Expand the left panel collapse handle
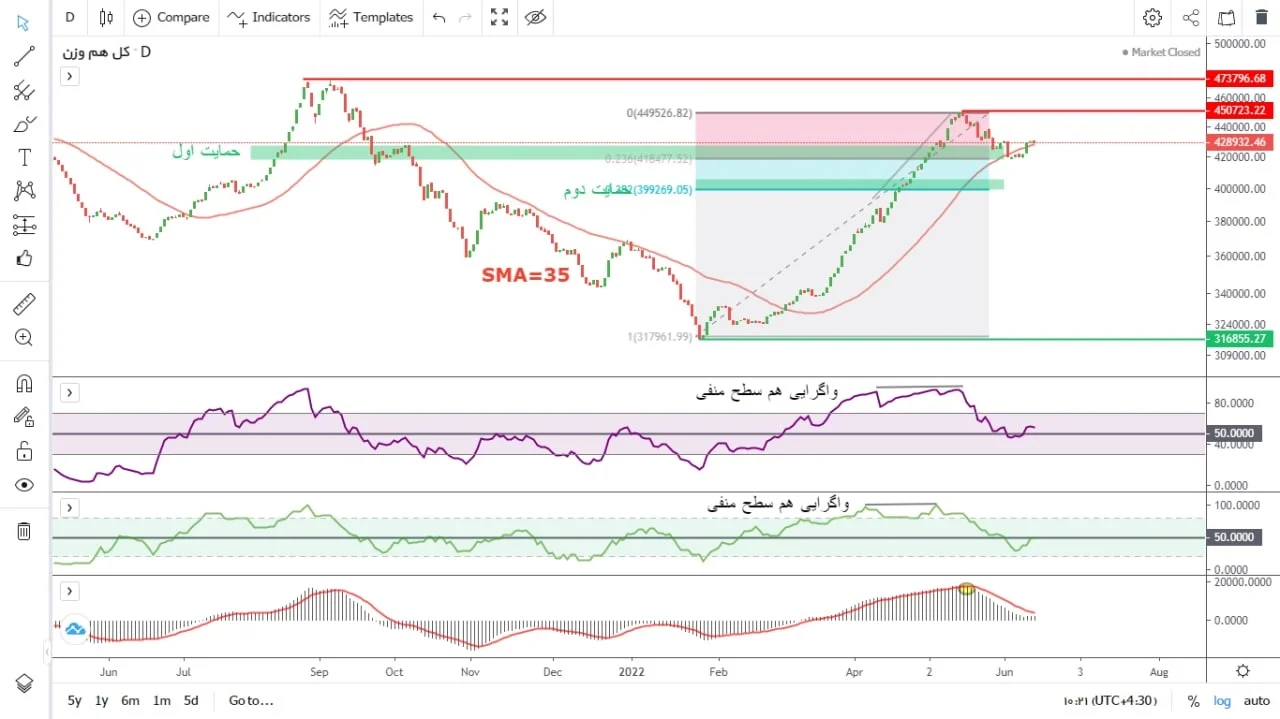The image size is (1280, 719). click(47, 652)
